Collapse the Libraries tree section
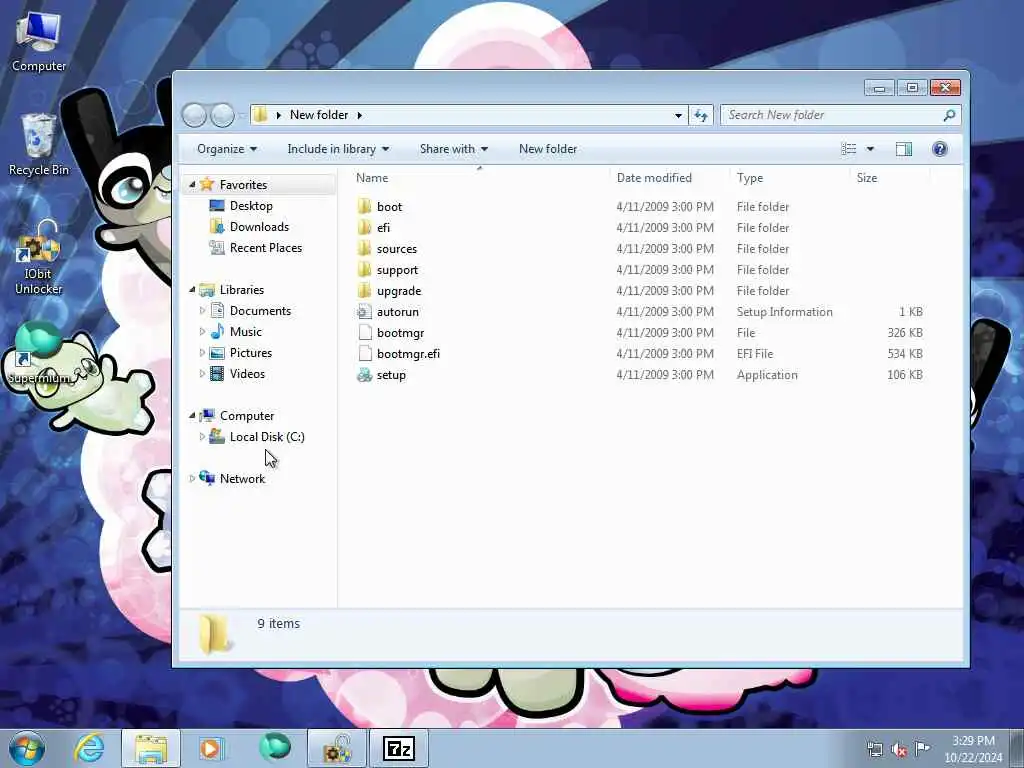Viewport: 1024px width, 768px height. pos(193,289)
